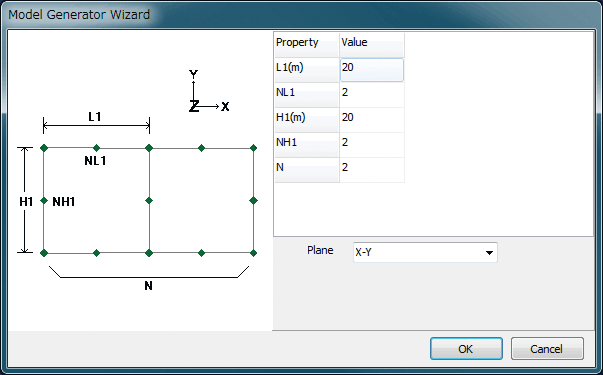Screen dimensions: 603x375
Task: Select the NL1 value cell
Action: click(371, 95)
